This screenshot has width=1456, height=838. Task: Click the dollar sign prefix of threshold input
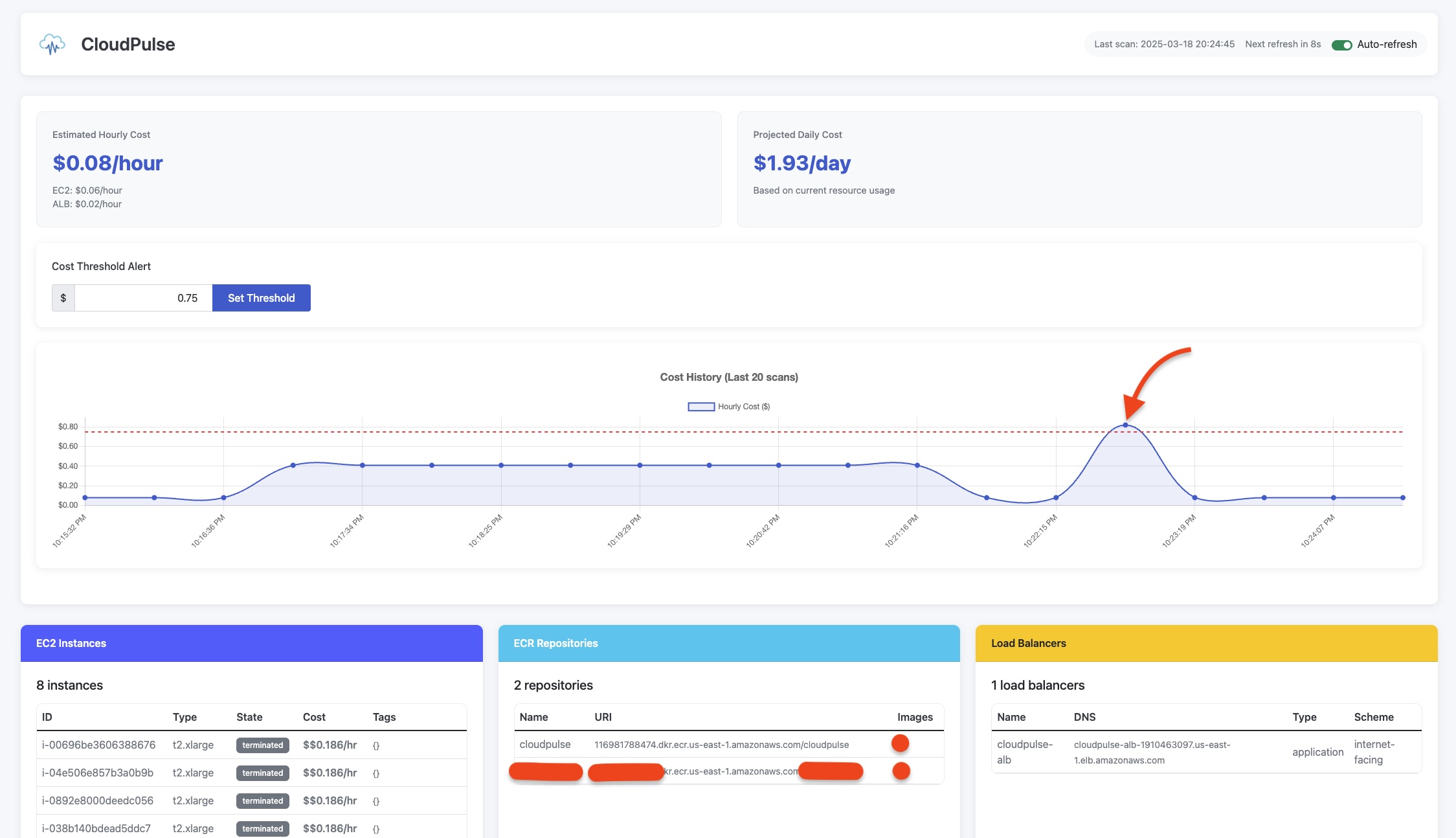(63, 298)
